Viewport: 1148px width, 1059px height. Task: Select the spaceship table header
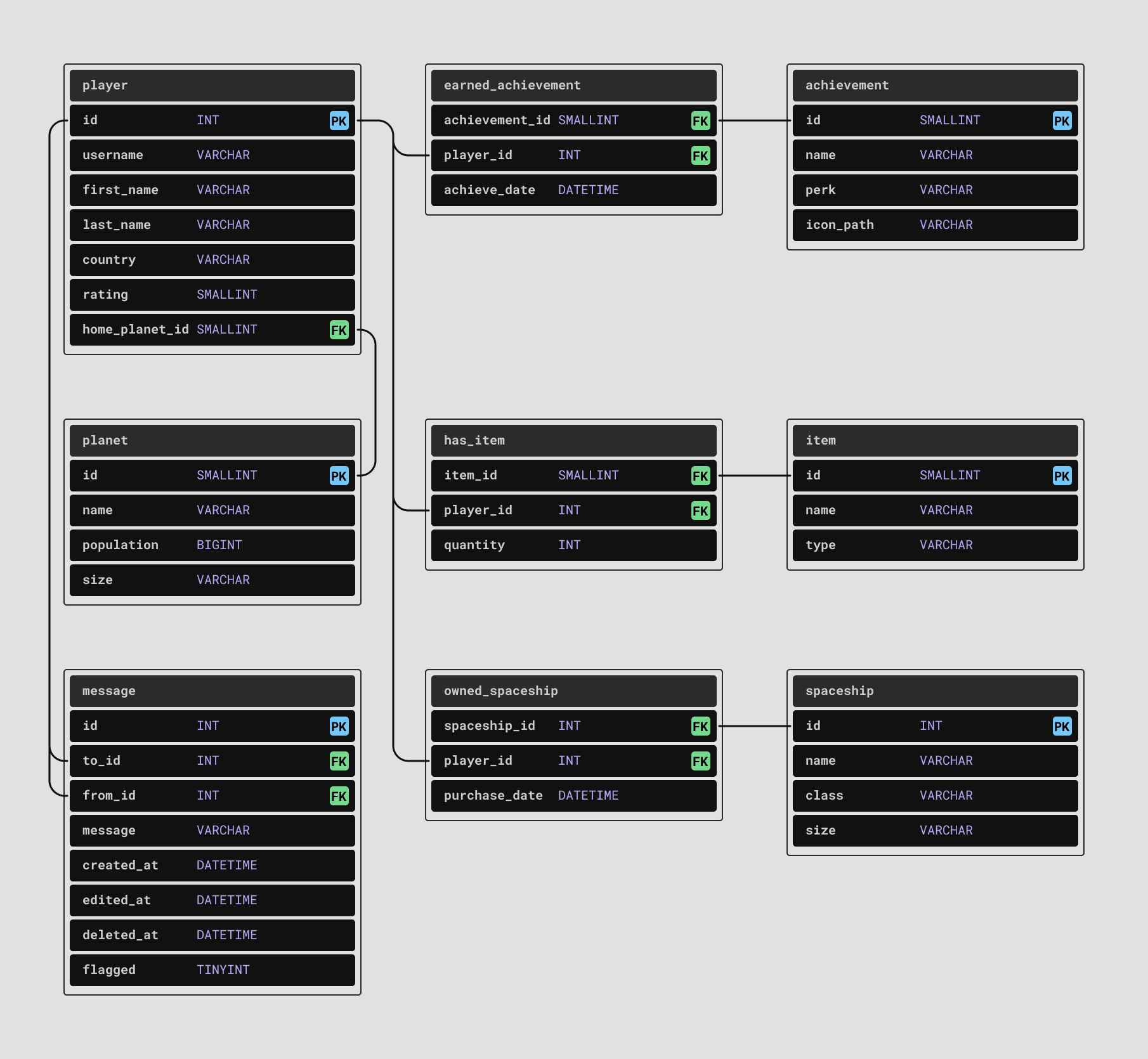[x=936, y=691]
